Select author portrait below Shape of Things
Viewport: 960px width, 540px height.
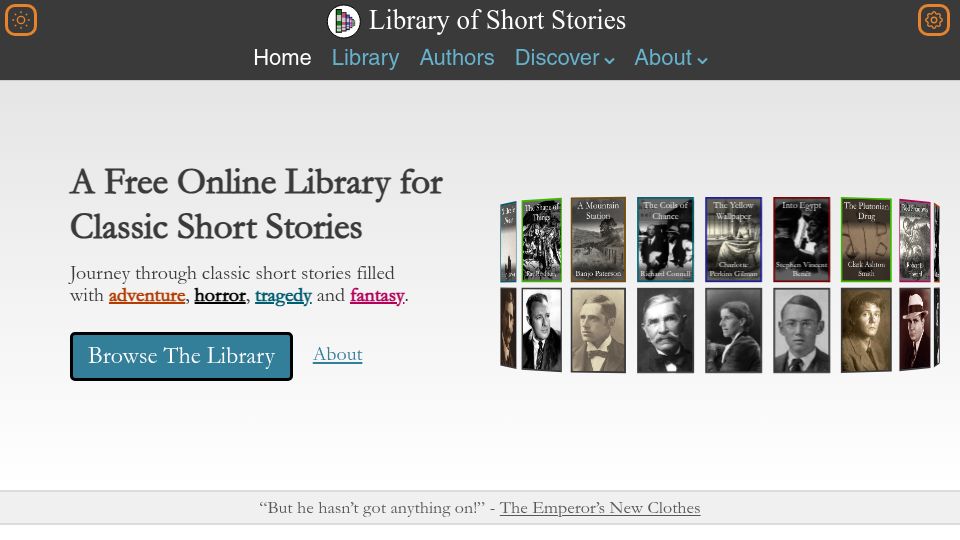click(x=542, y=331)
